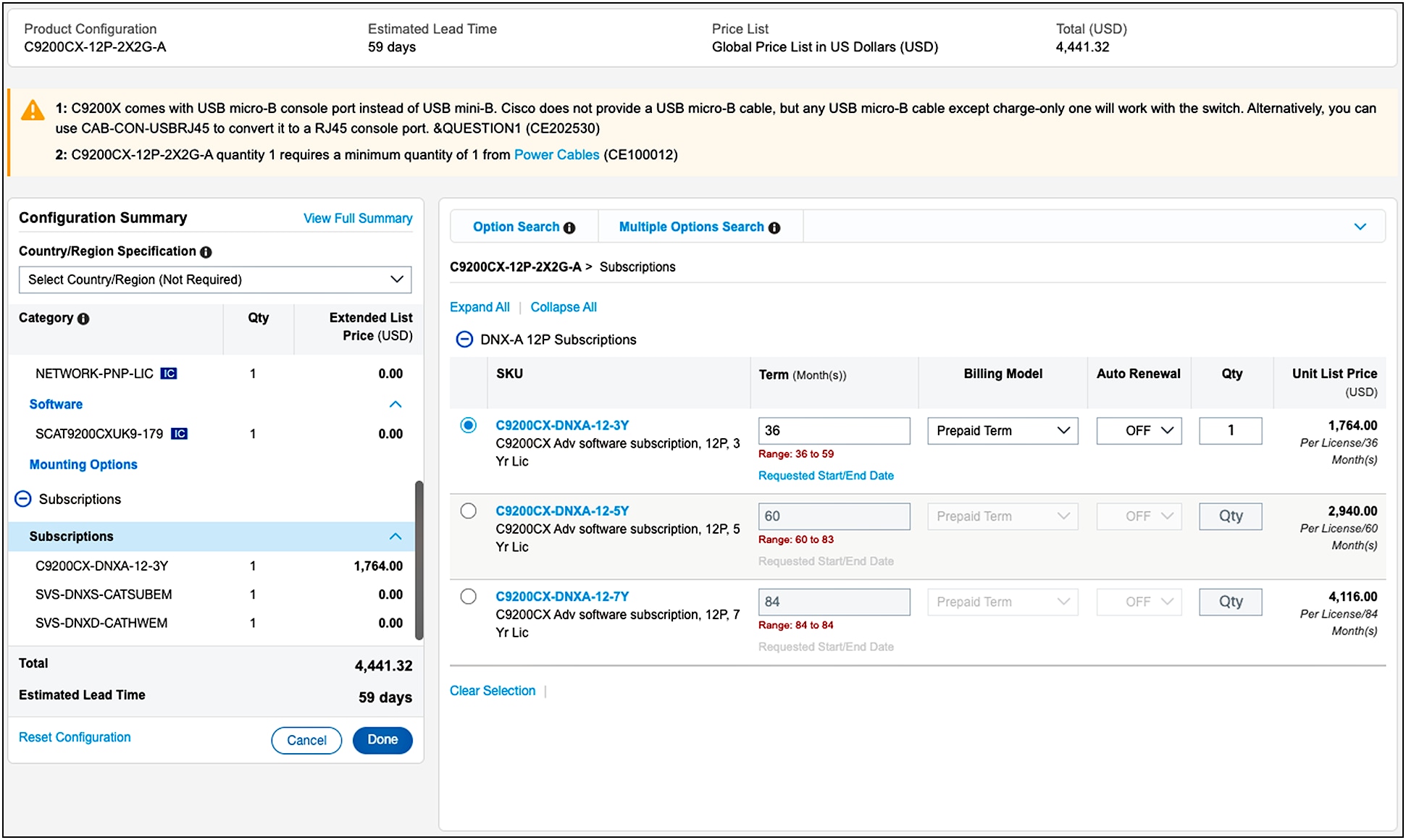Image resolution: width=1406 pixels, height=840 pixels.
Task: Click info icon on Multiple Options Search tab
Action: [774, 227]
